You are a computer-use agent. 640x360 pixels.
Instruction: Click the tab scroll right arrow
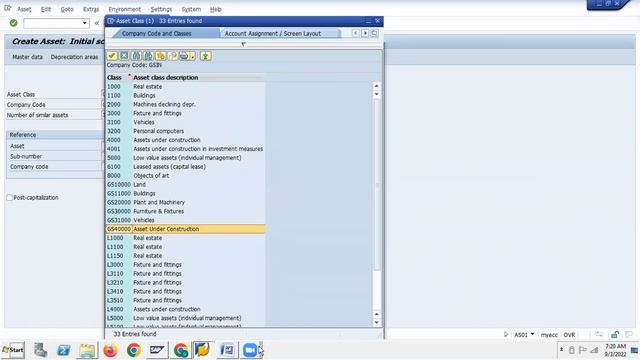[365, 33]
